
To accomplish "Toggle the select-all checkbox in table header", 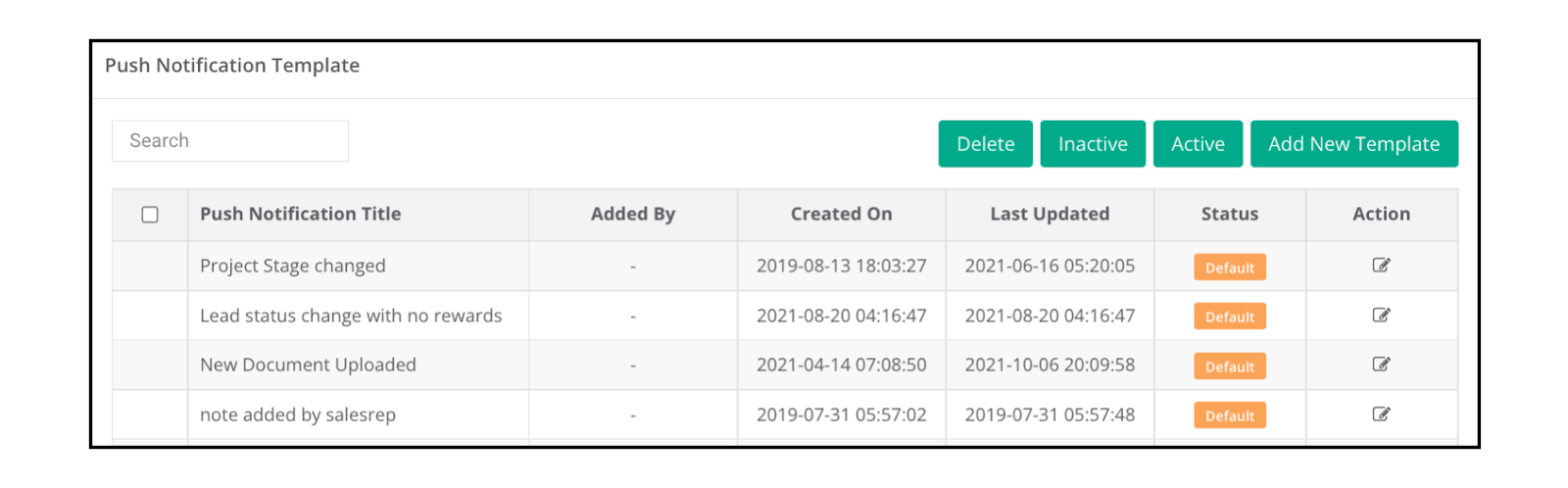I will pyautogui.click(x=150, y=215).
